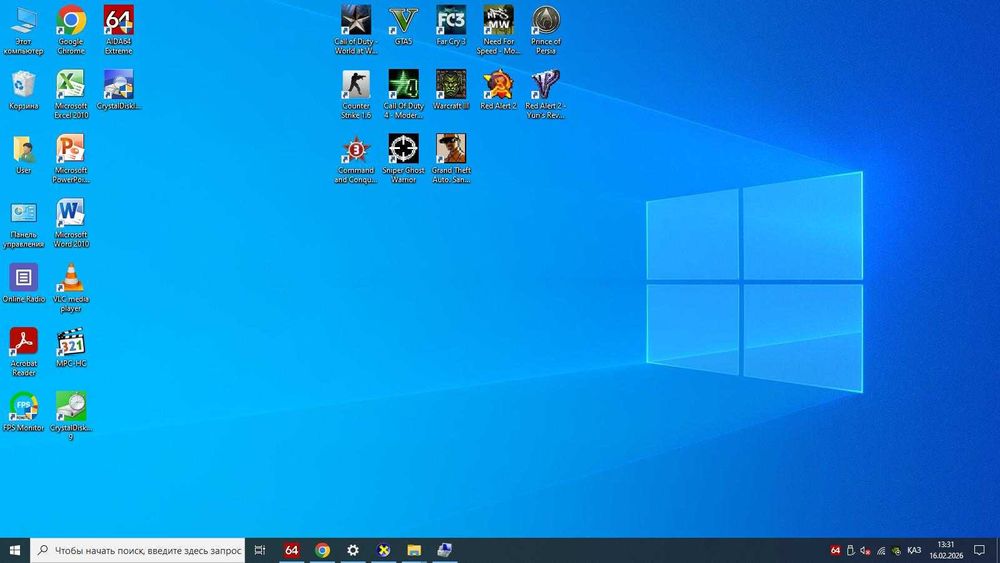Select the Warcraft III shortcut
Viewport: 1000px width, 563px height.
coord(451,91)
